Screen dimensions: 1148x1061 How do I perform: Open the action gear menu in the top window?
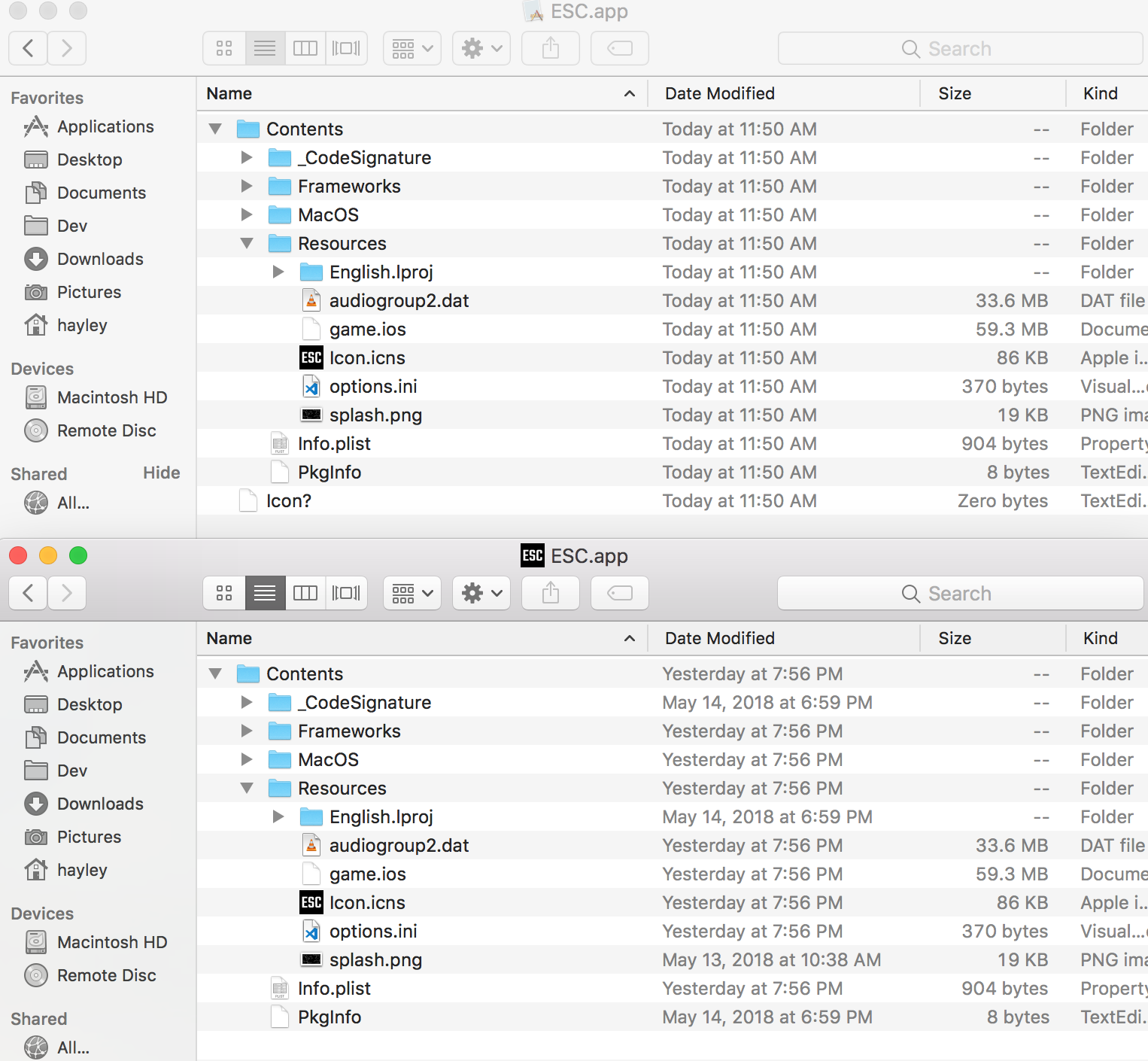481,47
